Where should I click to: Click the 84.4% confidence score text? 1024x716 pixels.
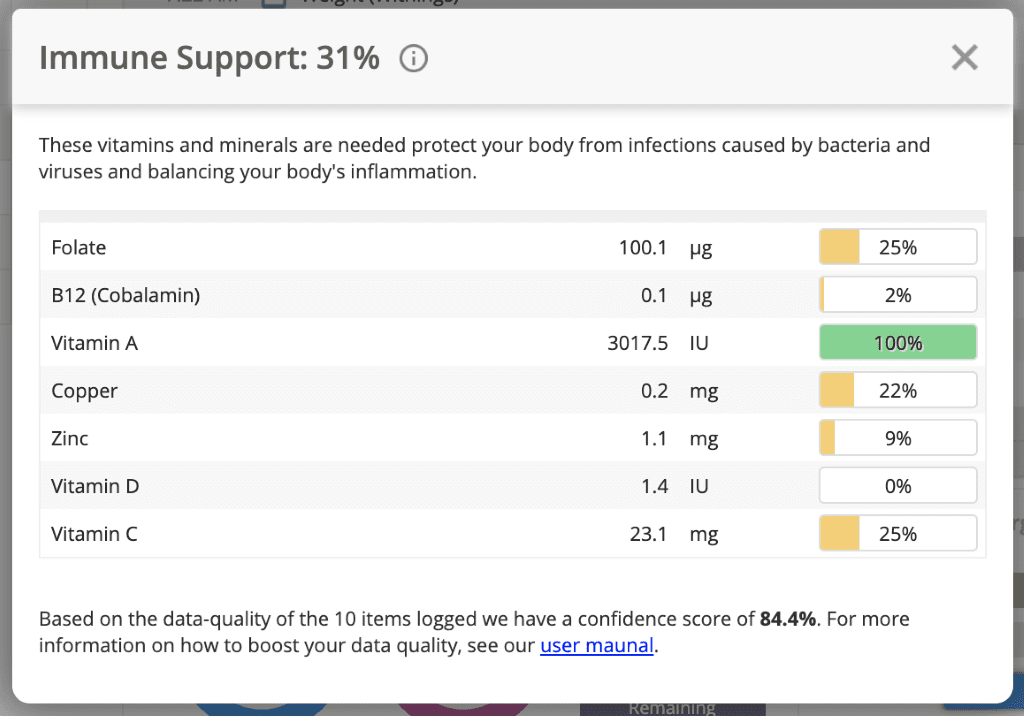click(x=788, y=619)
